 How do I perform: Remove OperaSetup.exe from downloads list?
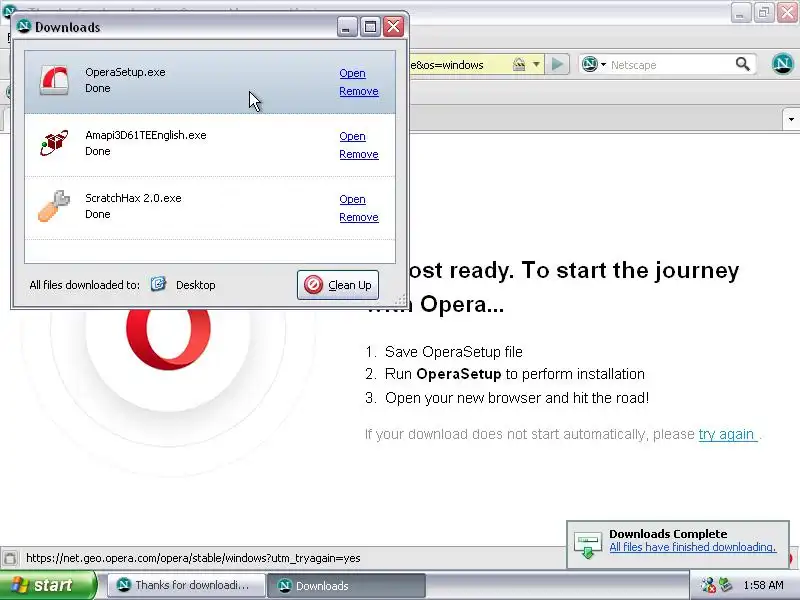coord(359,91)
